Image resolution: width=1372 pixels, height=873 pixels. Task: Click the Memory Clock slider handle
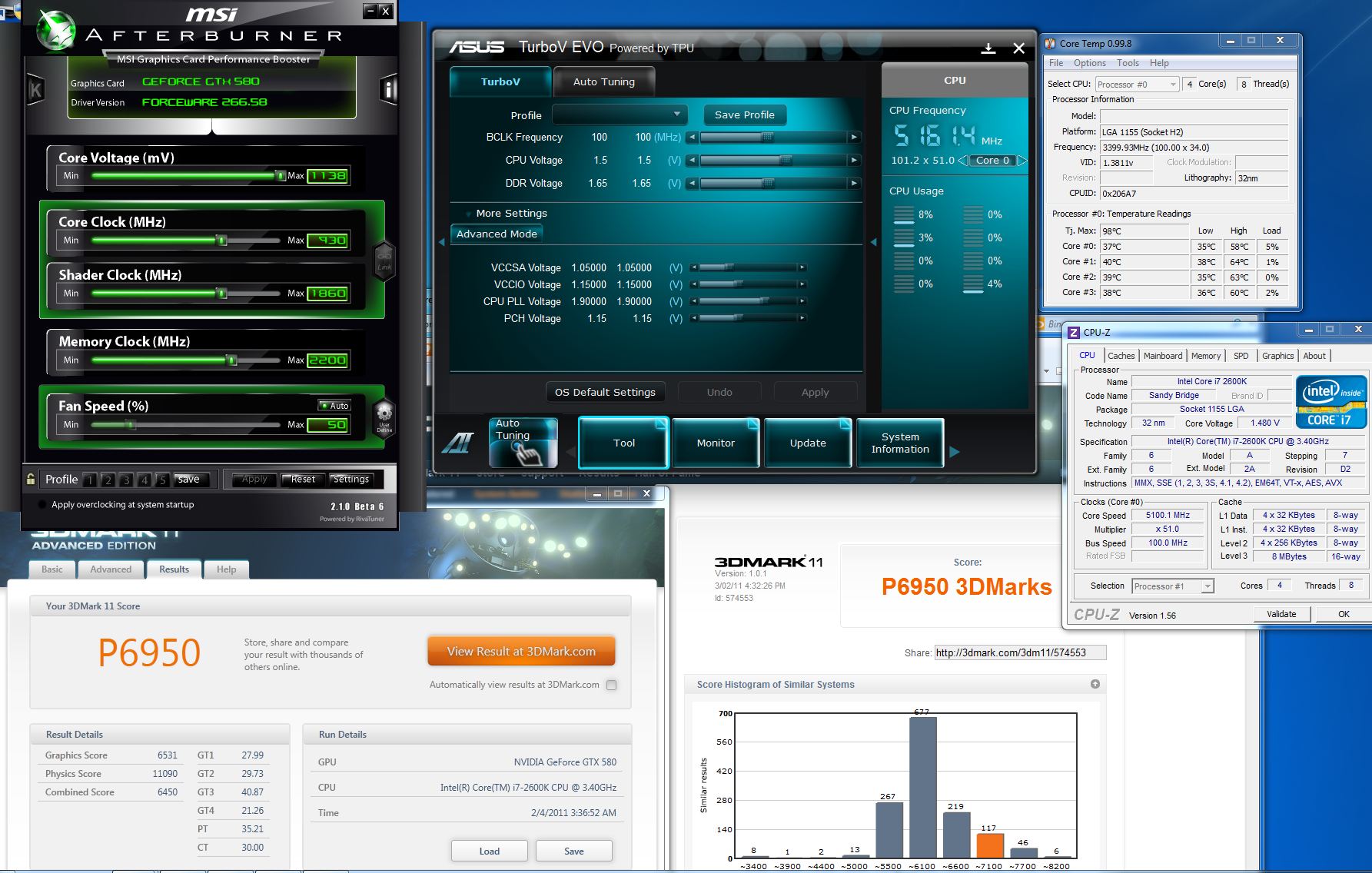pos(231,360)
